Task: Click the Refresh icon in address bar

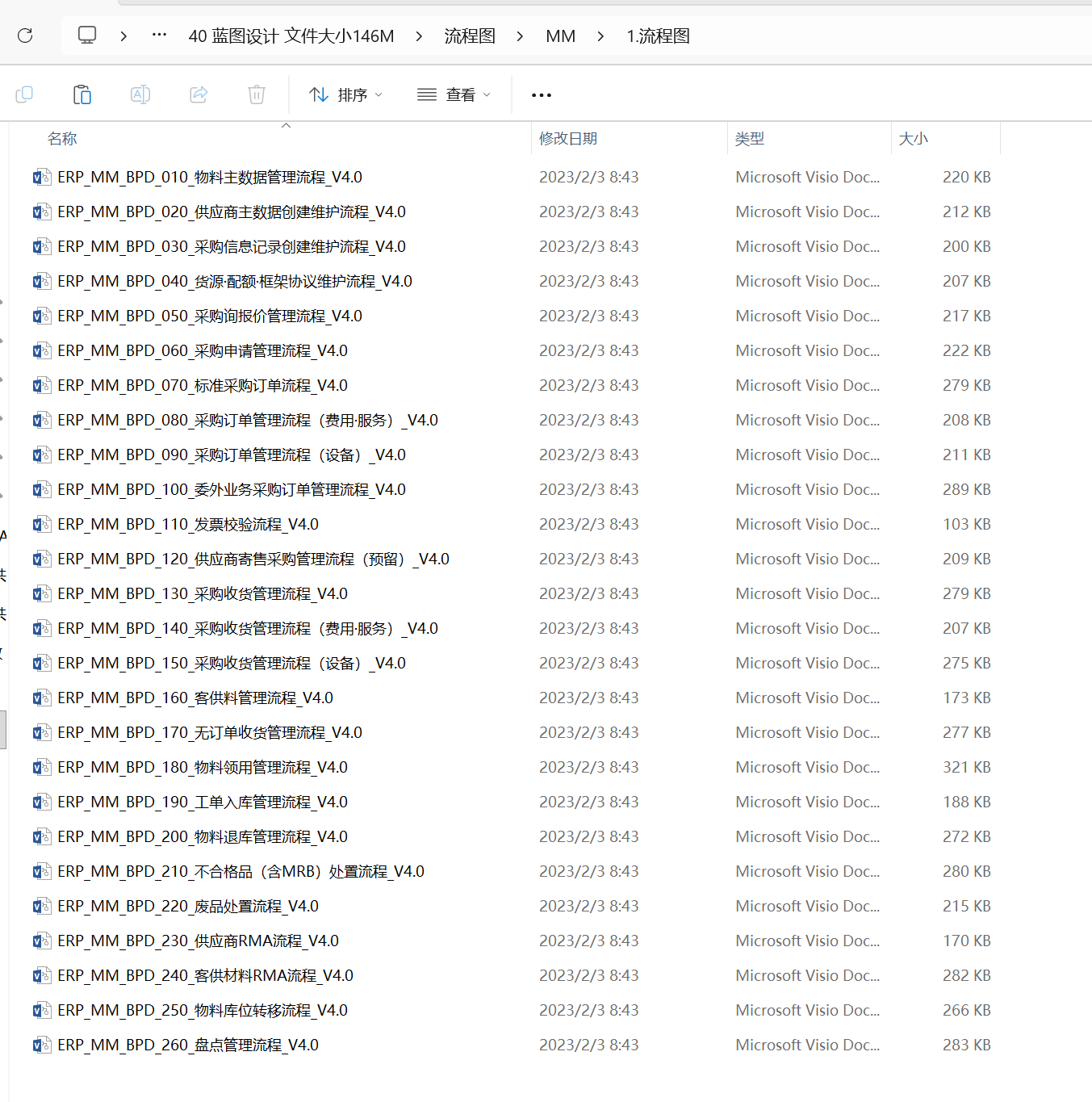Action: click(25, 36)
